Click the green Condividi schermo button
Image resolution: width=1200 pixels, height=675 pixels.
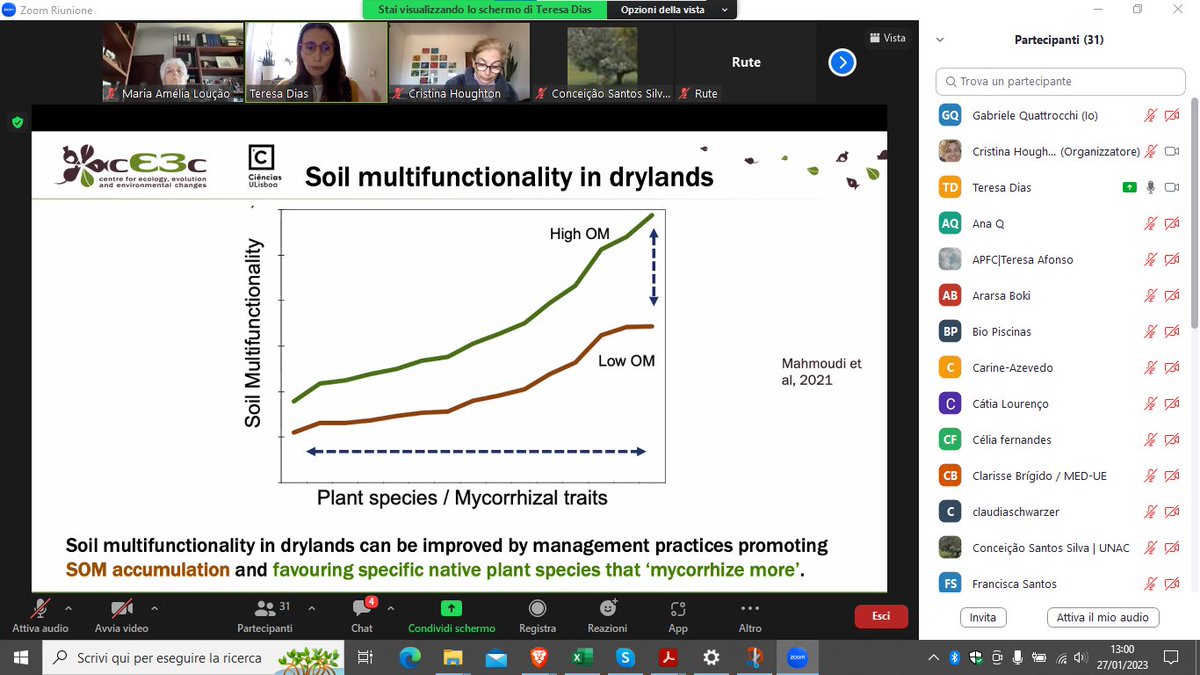(x=451, y=614)
